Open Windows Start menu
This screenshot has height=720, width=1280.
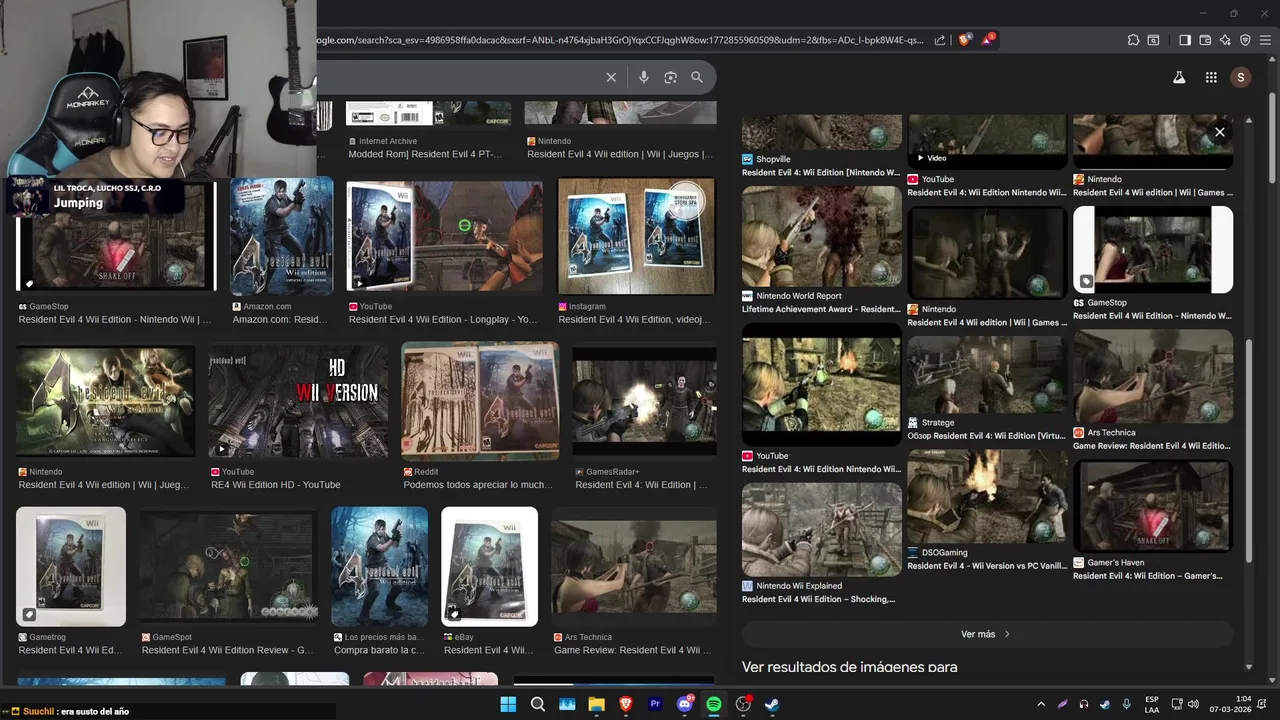pos(508,704)
